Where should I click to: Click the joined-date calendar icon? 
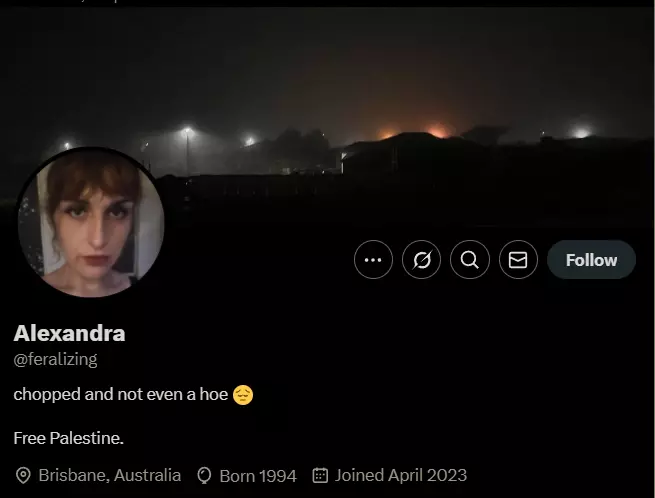(x=320, y=475)
